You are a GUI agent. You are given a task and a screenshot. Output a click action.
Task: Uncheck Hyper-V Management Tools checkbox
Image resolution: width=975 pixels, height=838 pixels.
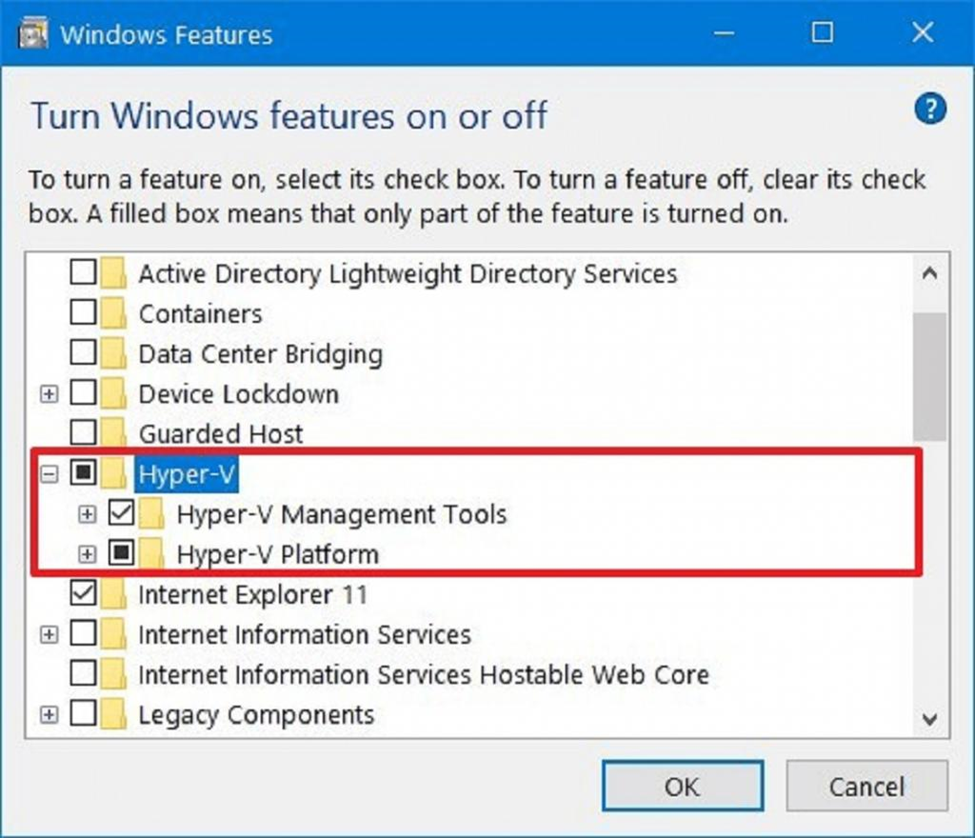pos(122,515)
